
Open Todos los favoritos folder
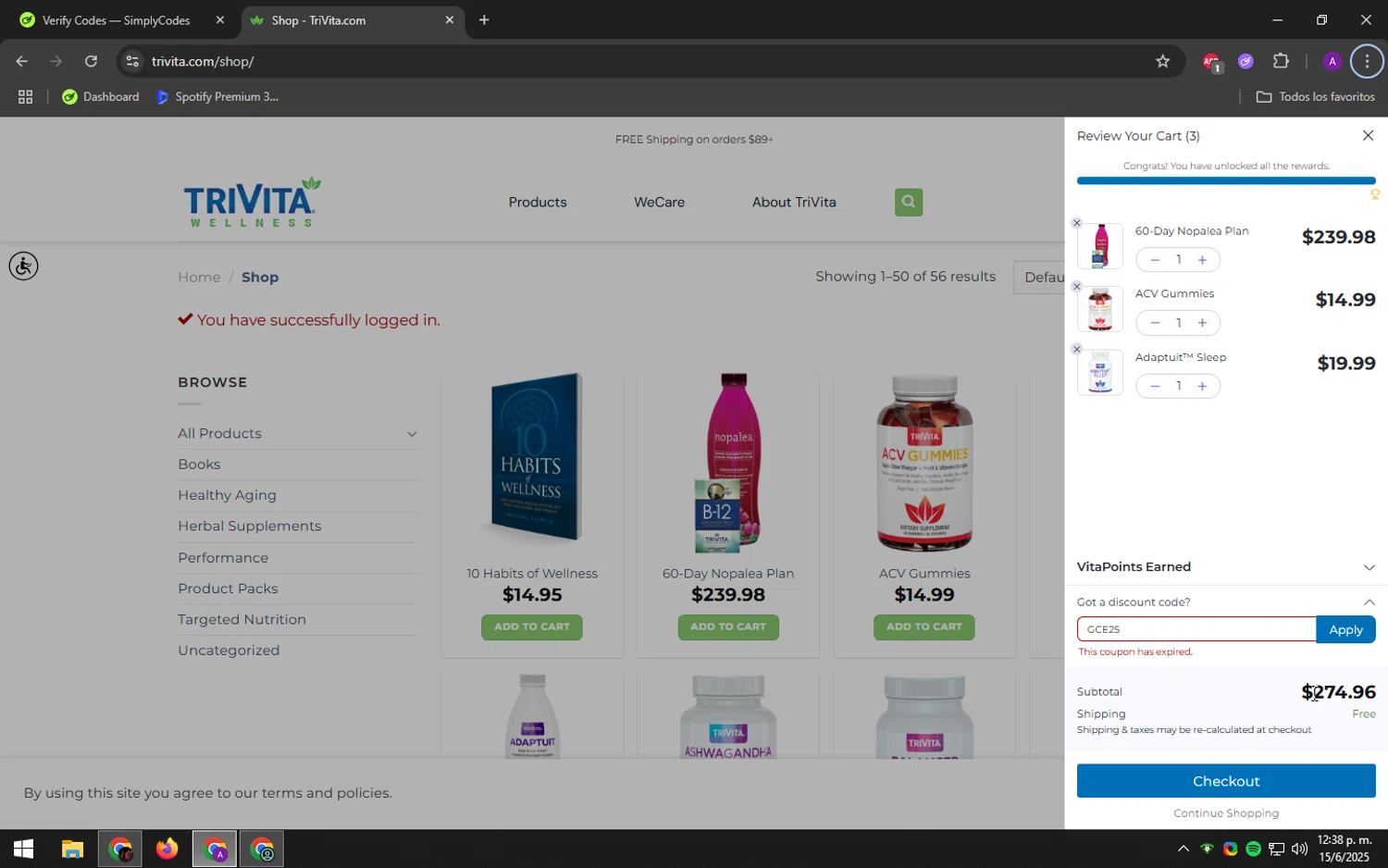point(1315,96)
